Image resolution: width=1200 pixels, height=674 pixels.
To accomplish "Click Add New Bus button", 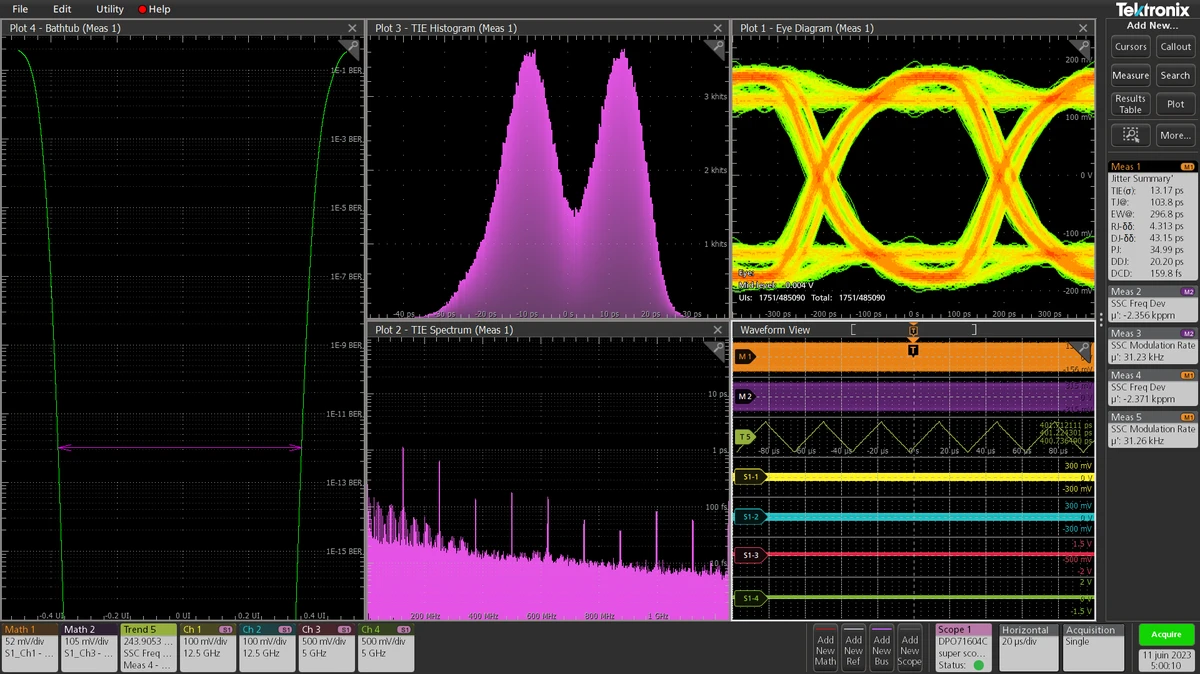I will click(881, 647).
